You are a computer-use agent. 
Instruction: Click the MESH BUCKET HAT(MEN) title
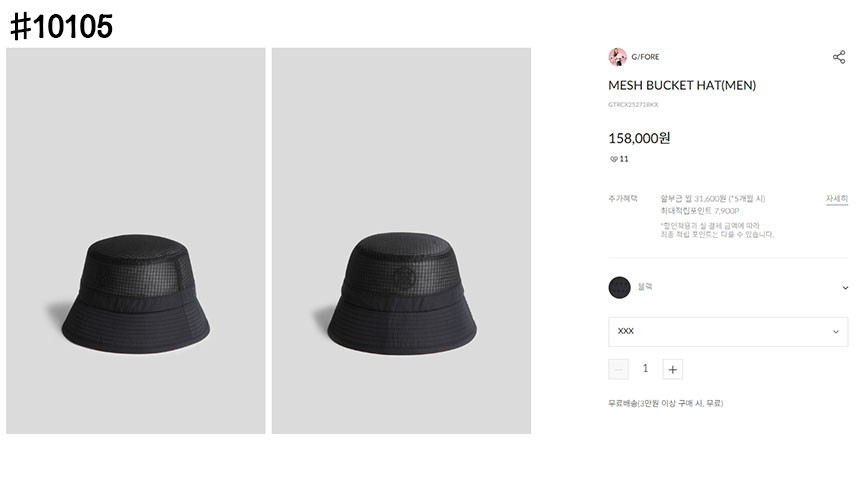pos(682,86)
